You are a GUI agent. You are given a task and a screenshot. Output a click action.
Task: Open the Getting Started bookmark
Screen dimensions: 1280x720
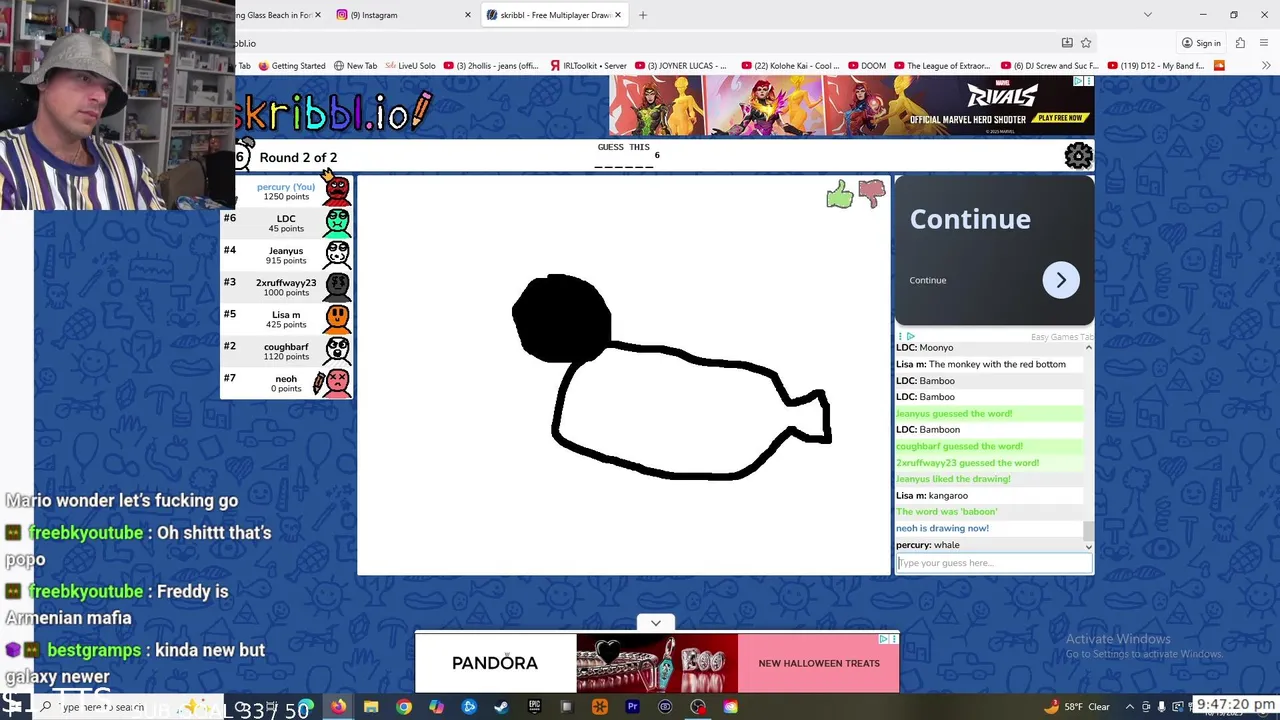[291, 66]
